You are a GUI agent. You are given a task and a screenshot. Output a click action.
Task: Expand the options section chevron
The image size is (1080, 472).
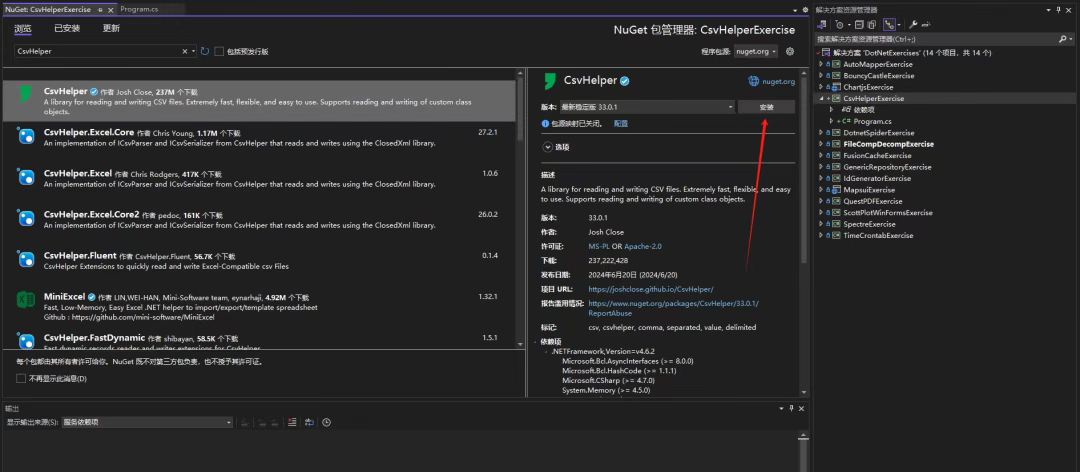[x=548, y=147]
